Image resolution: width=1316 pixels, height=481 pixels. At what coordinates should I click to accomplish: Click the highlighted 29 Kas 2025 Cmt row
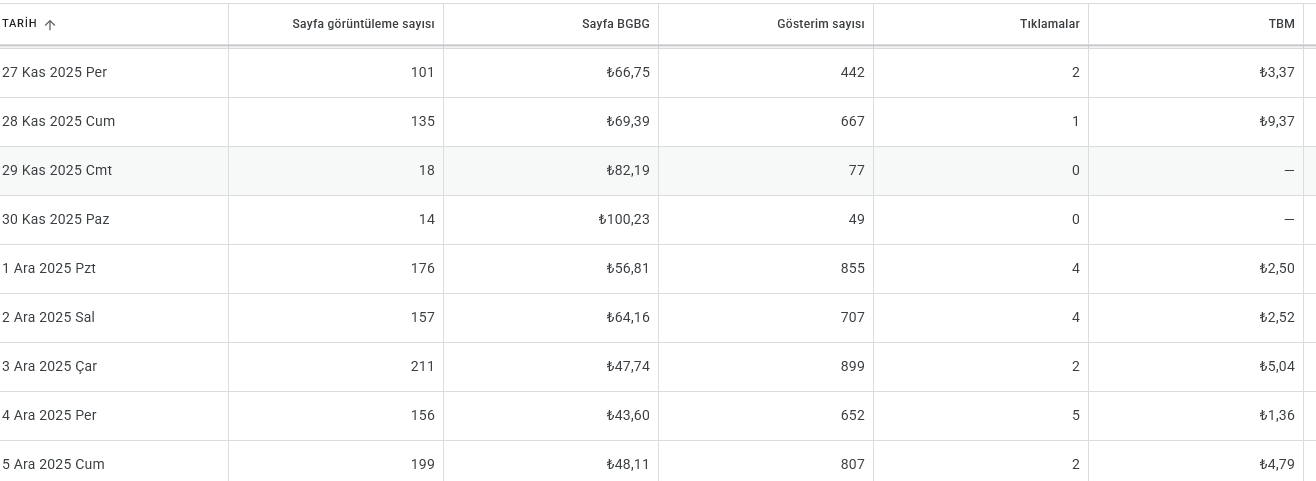point(652,171)
